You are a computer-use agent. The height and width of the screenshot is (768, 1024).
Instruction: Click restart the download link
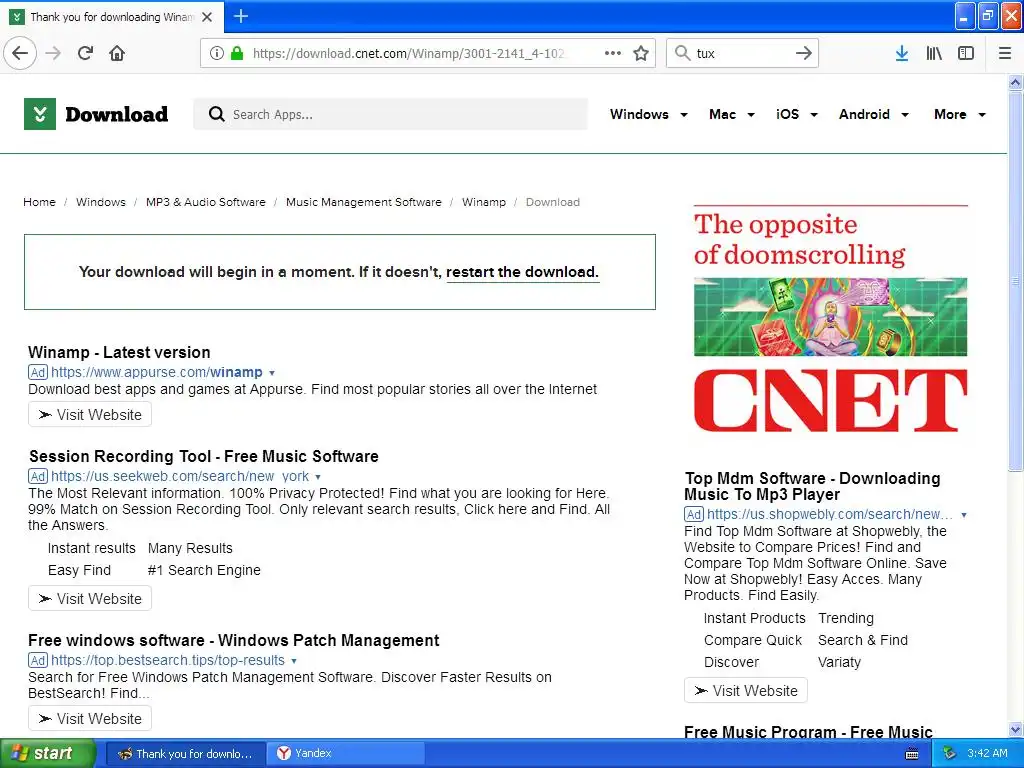[x=522, y=272]
